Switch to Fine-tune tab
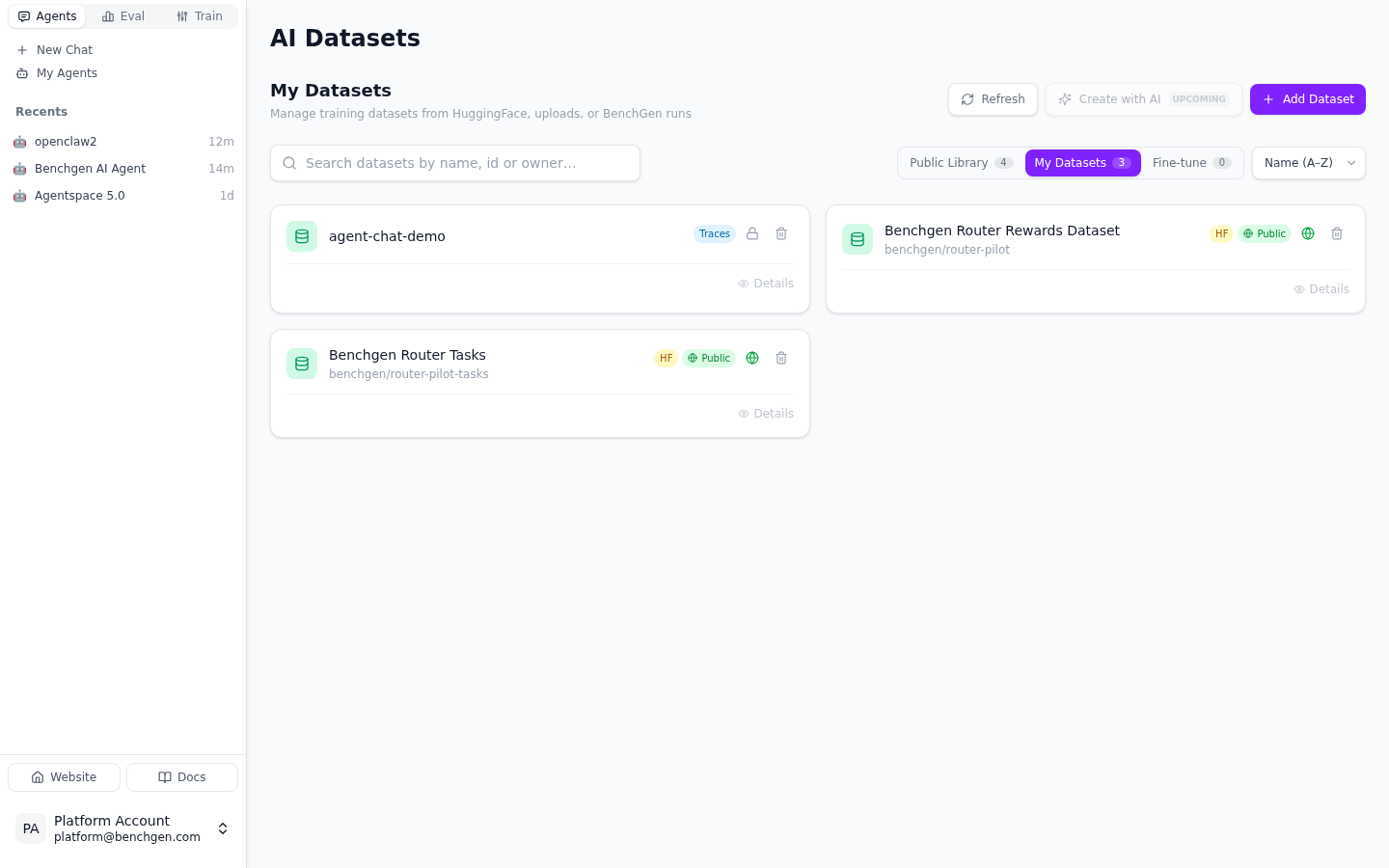 pos(1191,163)
